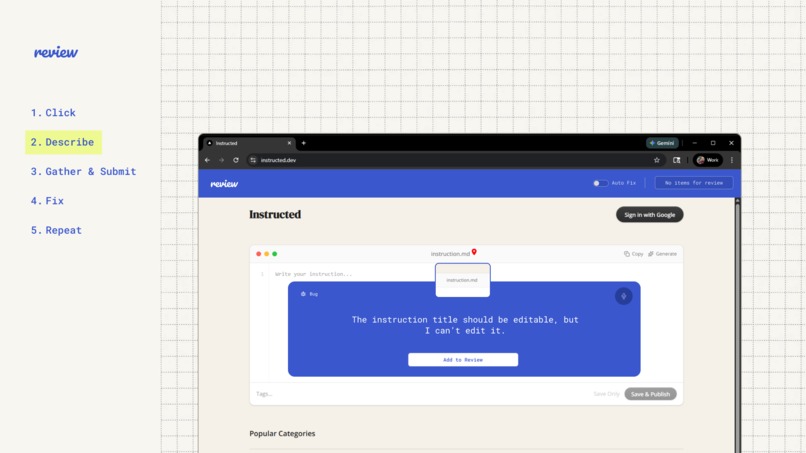Screen dimensions: 806x453
Task: Bookmark this page with the star icon
Action: [656, 160]
